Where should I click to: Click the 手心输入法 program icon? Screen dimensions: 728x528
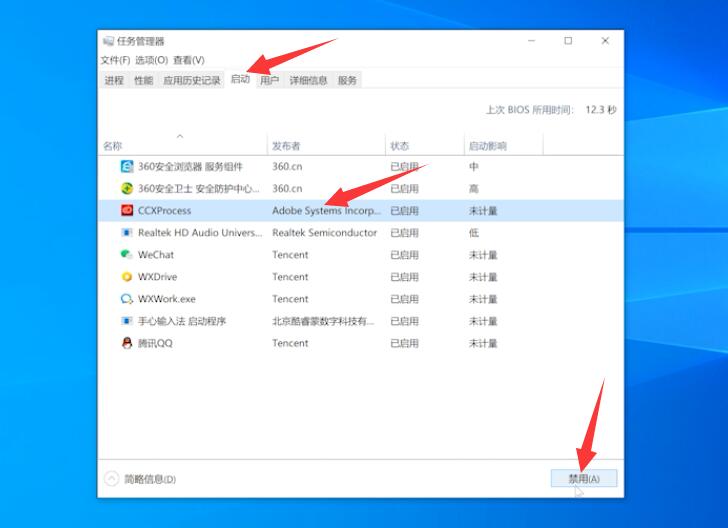pos(127,320)
